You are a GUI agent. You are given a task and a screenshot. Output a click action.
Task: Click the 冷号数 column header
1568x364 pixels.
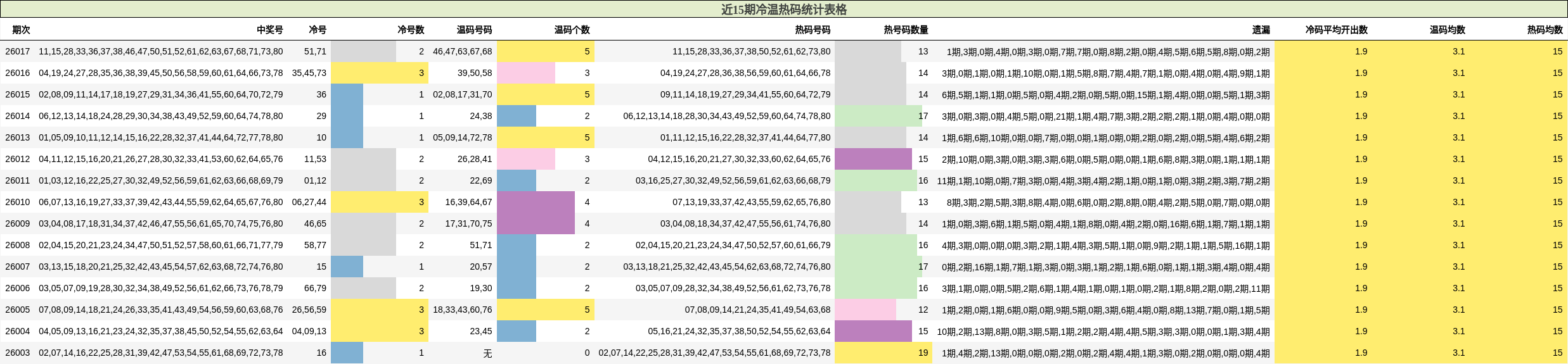[411, 30]
